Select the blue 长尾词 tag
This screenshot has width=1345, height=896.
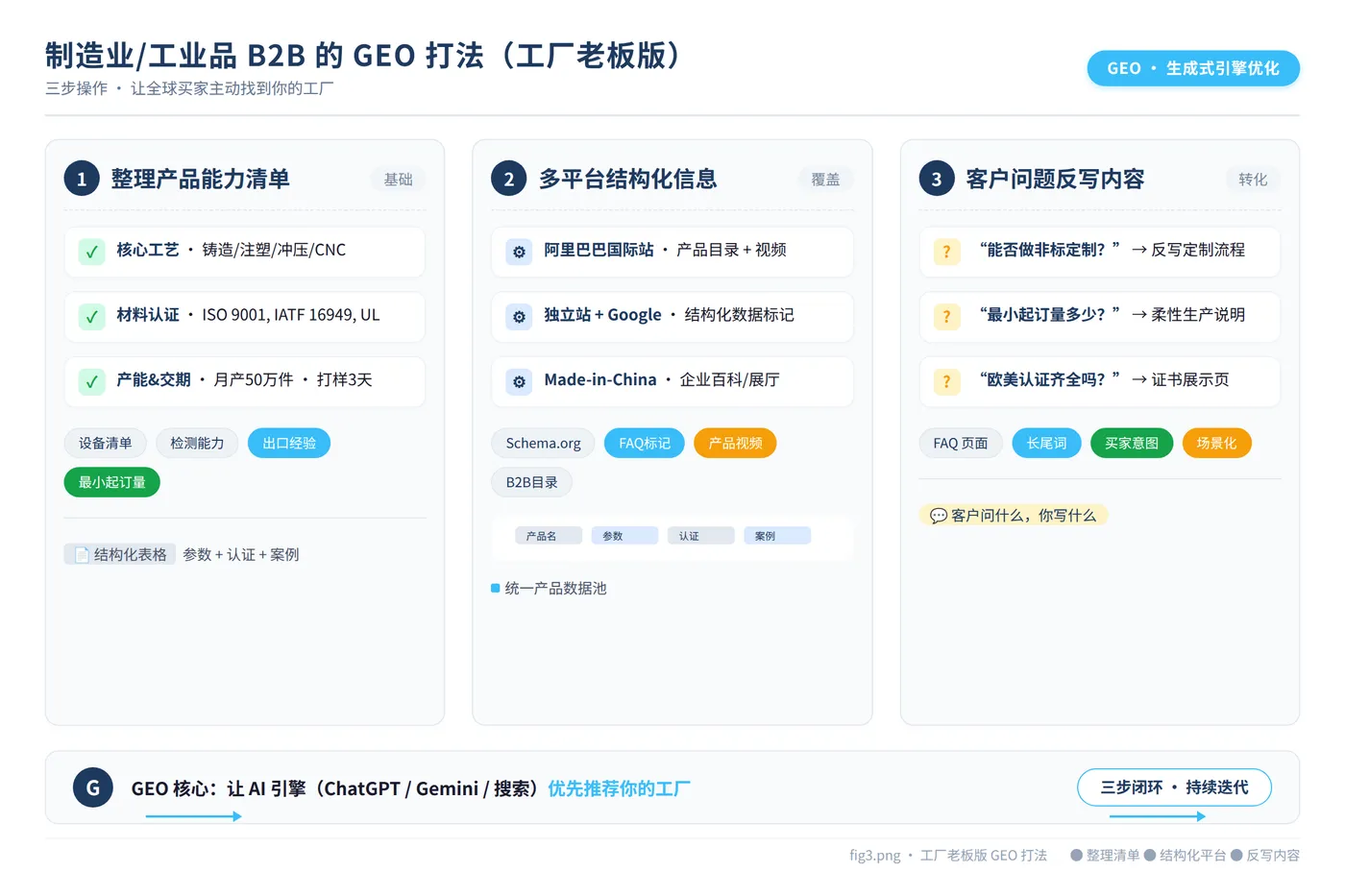[x=1047, y=443]
